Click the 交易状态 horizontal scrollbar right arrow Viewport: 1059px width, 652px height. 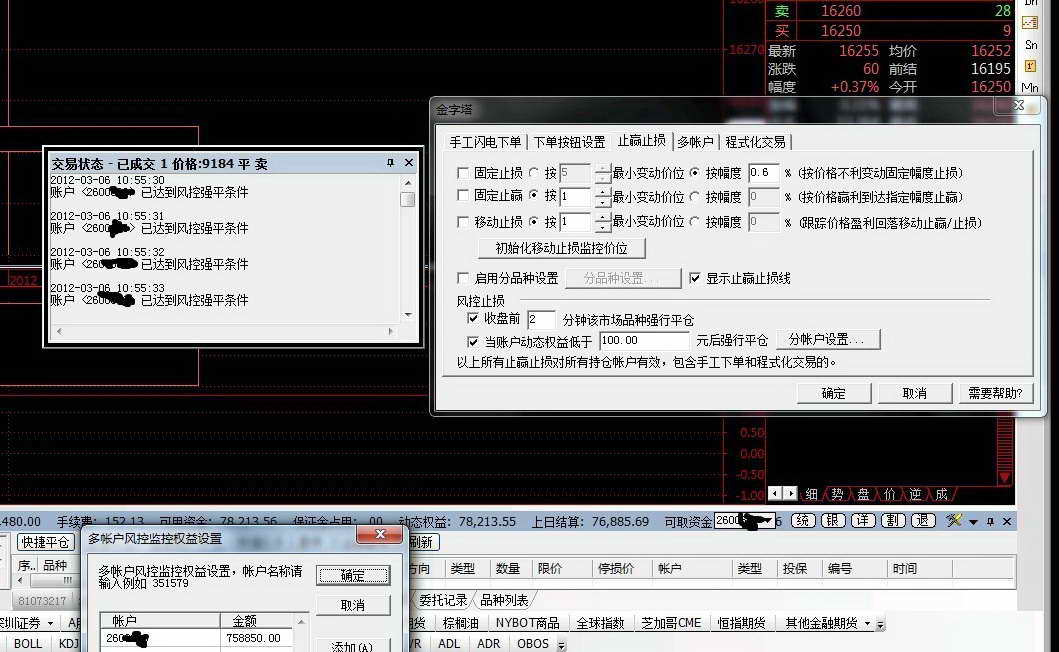click(x=390, y=332)
